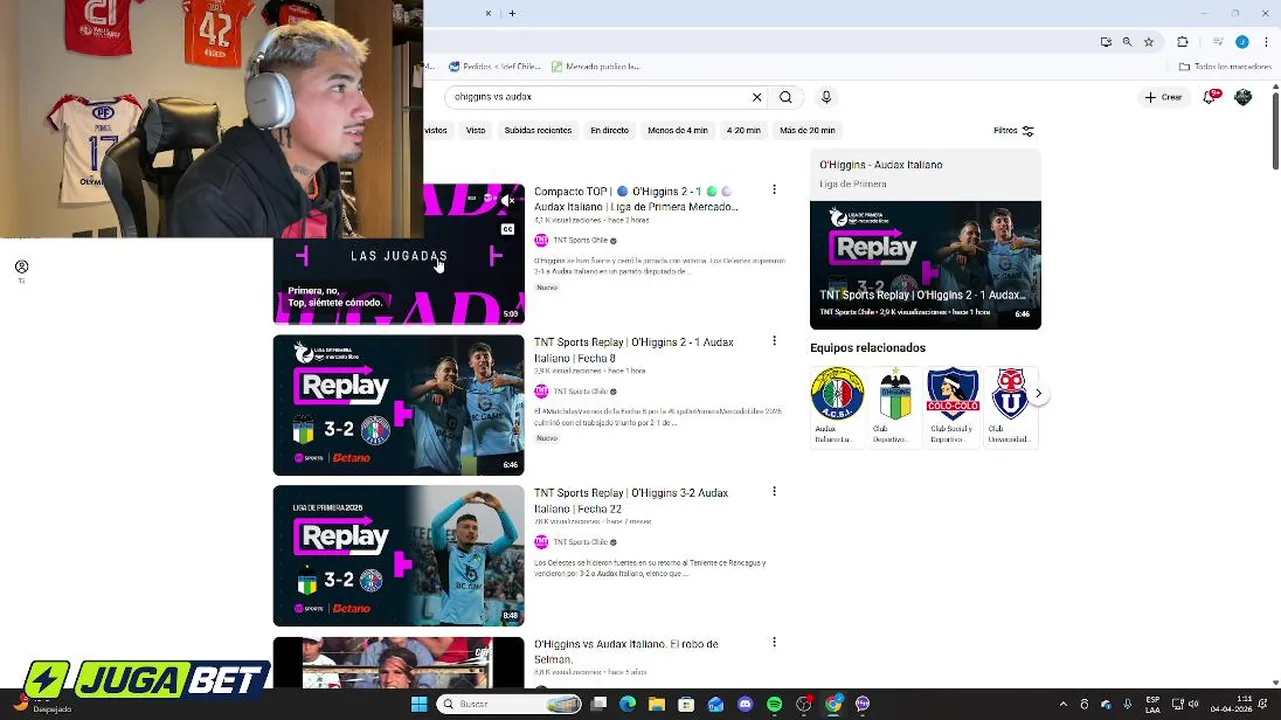Open Pedidos Idef Chile bookmark
1281x720 pixels.
[495, 66]
